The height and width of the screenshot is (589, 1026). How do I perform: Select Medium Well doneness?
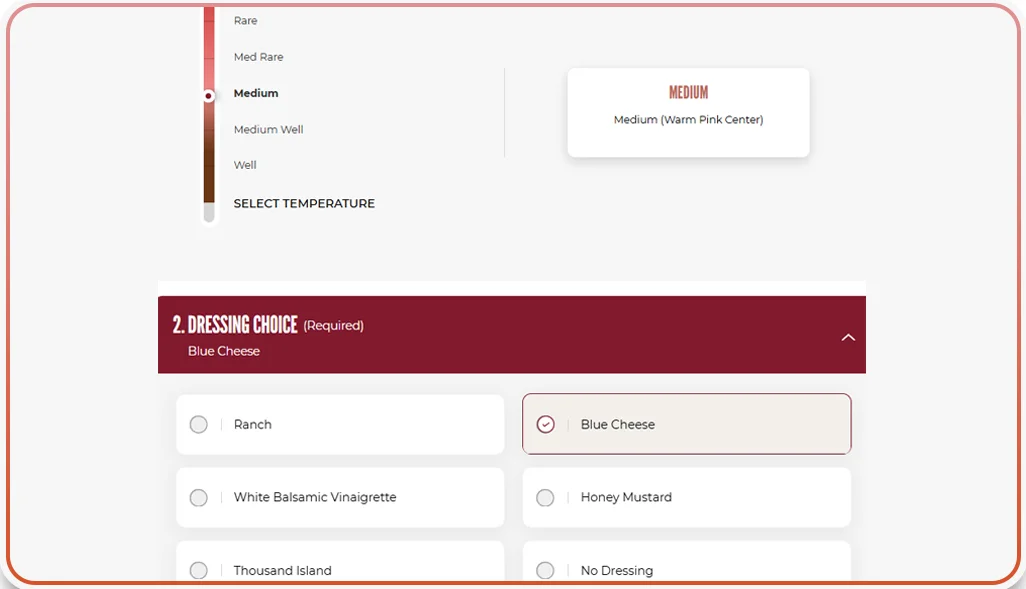pos(268,129)
